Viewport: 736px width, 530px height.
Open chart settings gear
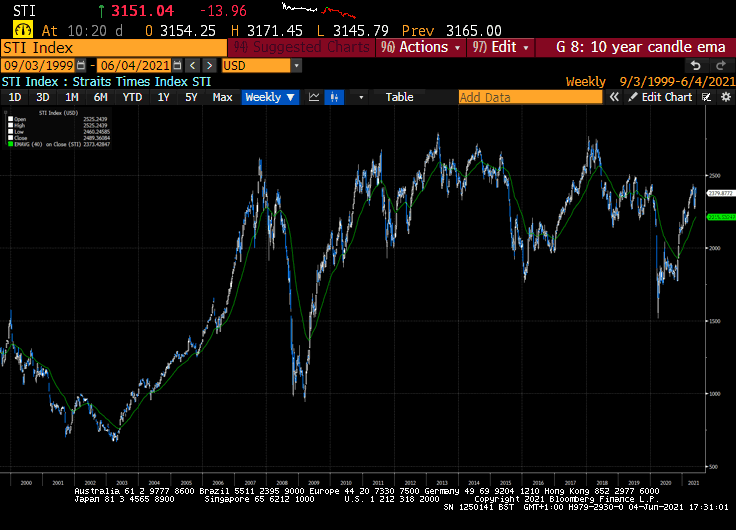(x=726, y=97)
